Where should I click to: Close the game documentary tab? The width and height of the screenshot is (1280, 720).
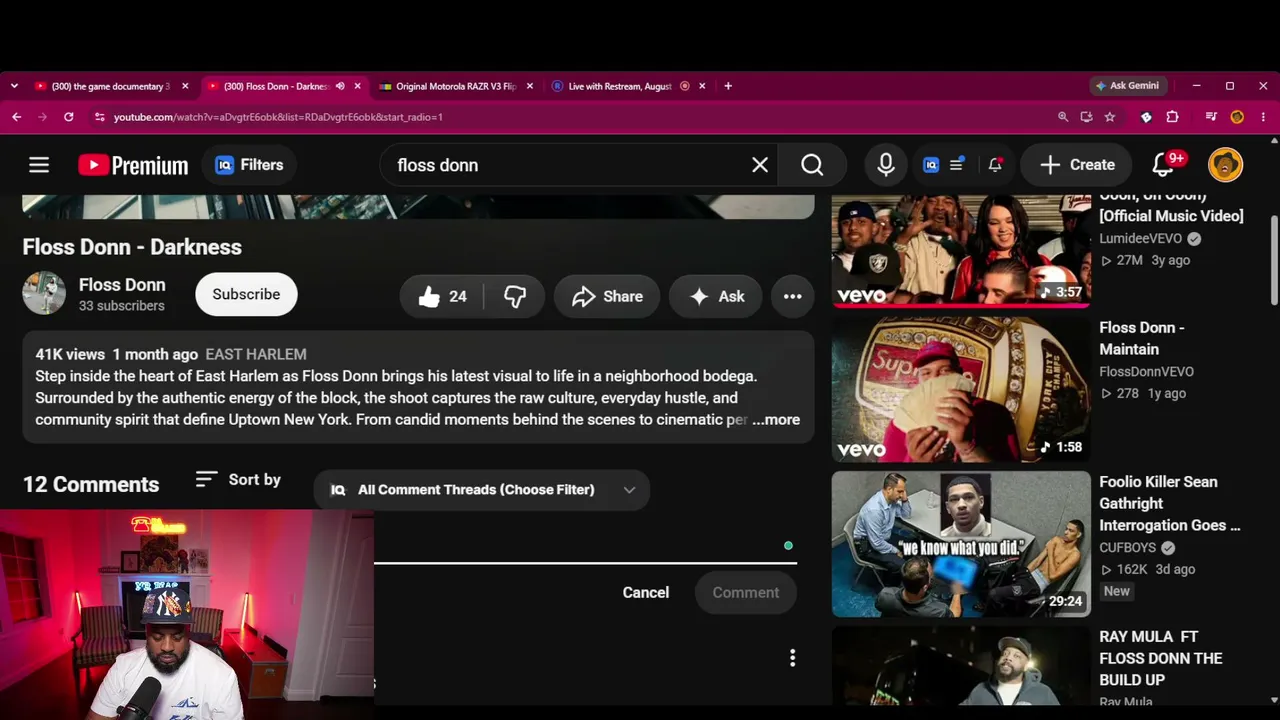coord(185,86)
